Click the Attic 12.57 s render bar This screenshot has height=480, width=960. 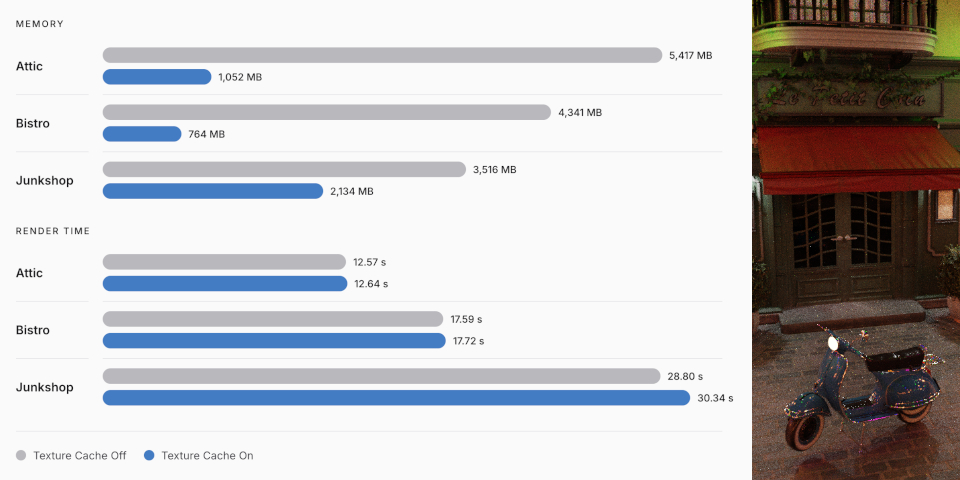click(224, 261)
